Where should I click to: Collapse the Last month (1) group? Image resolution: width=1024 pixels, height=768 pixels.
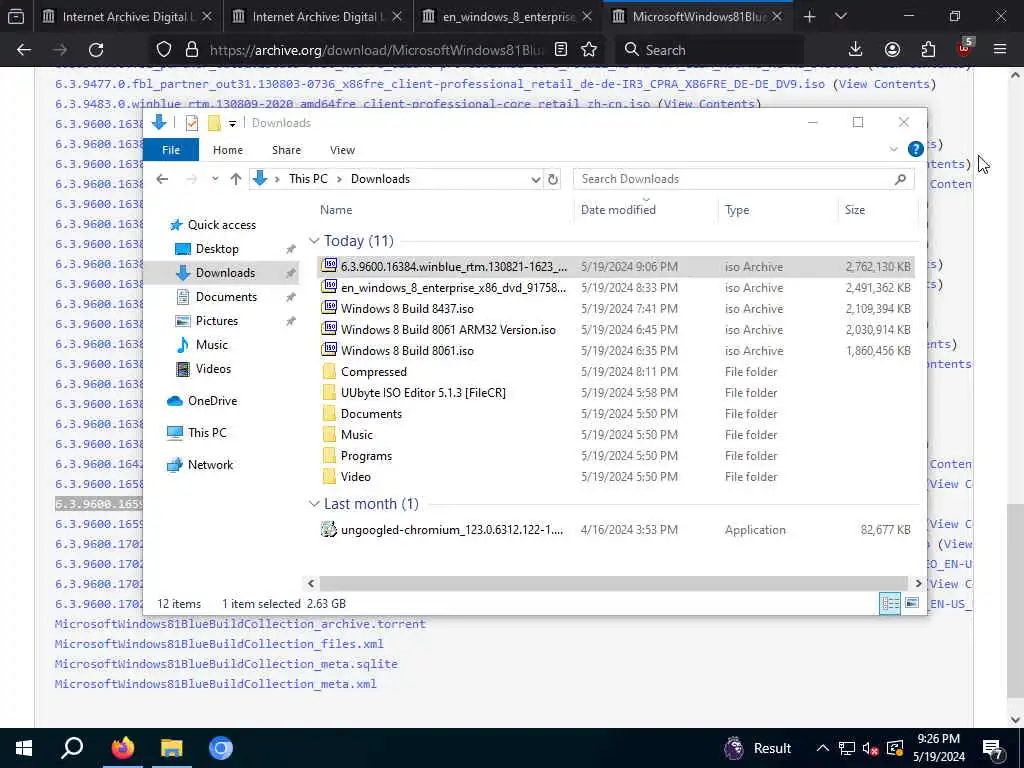point(314,504)
